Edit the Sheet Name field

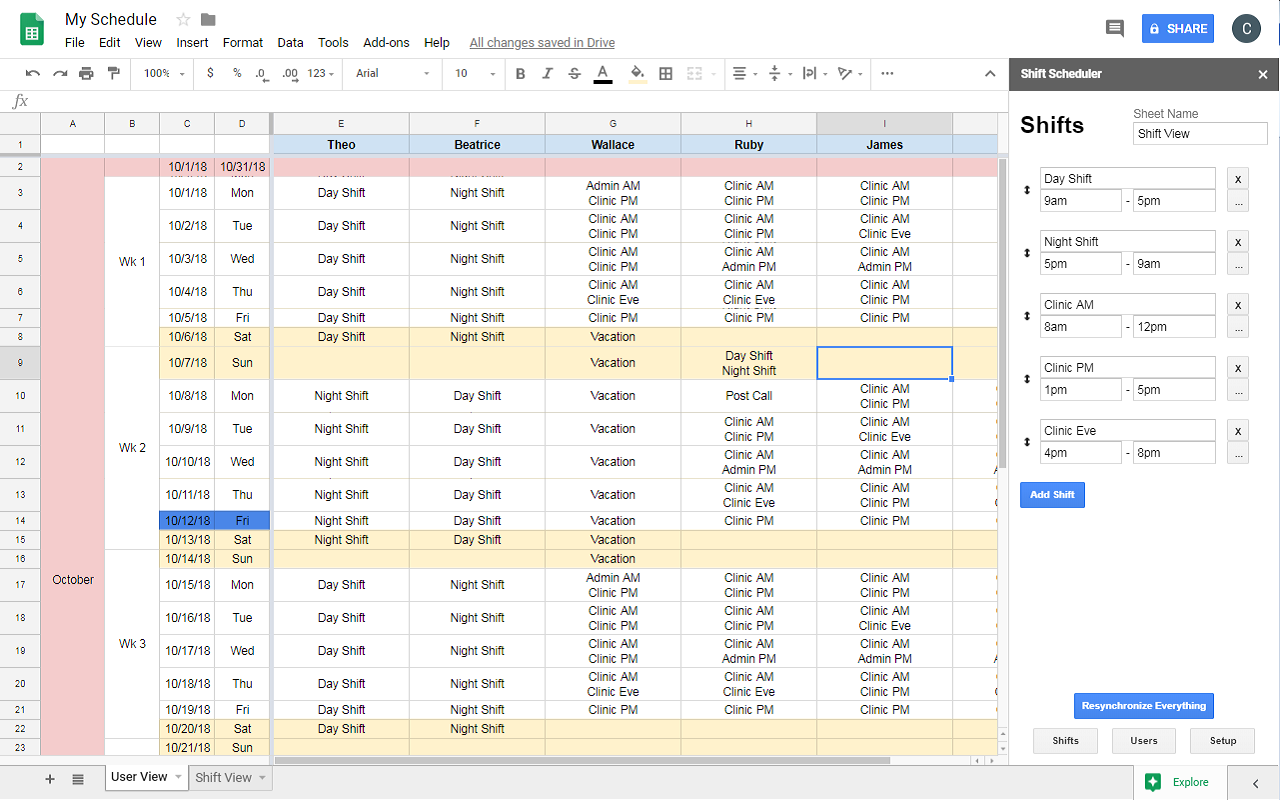[1199, 133]
